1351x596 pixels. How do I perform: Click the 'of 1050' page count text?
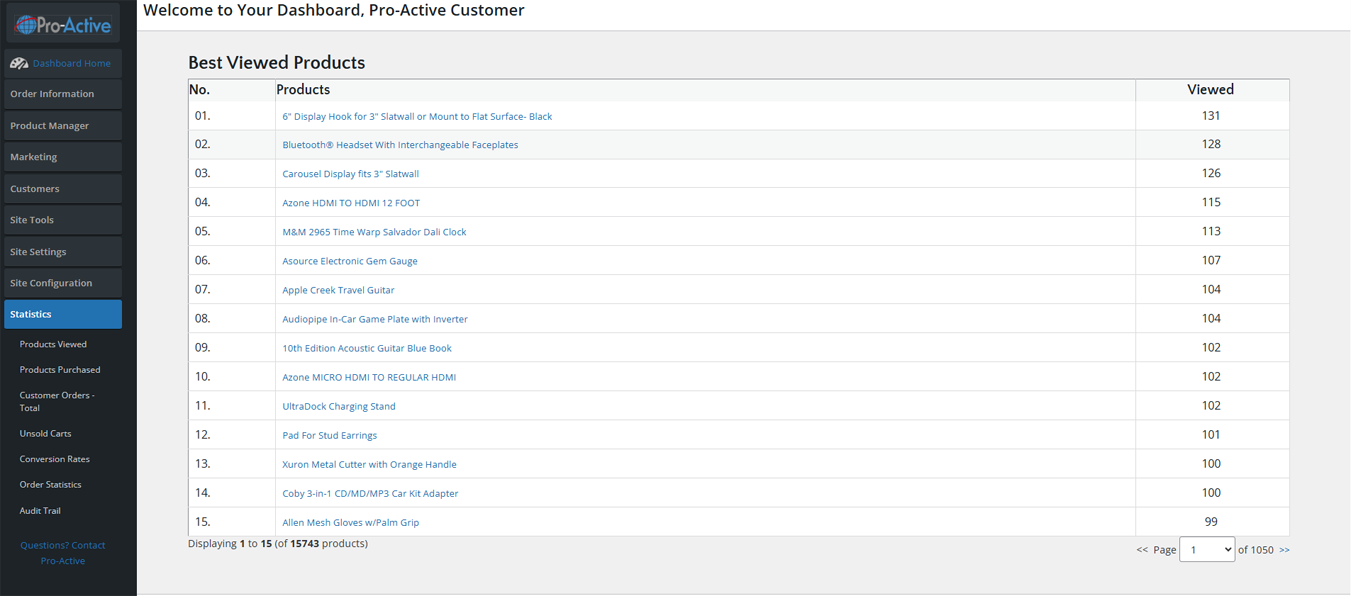1256,550
